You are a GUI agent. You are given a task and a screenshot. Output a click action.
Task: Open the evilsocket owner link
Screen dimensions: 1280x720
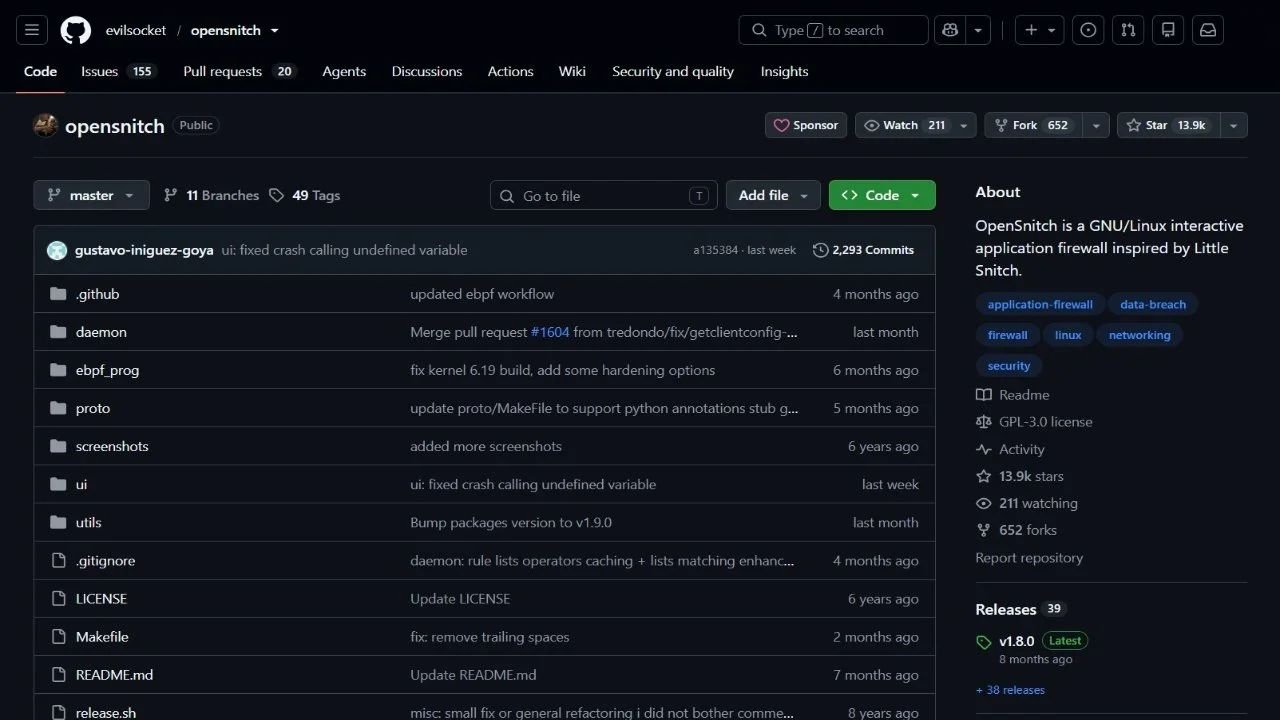coord(136,31)
